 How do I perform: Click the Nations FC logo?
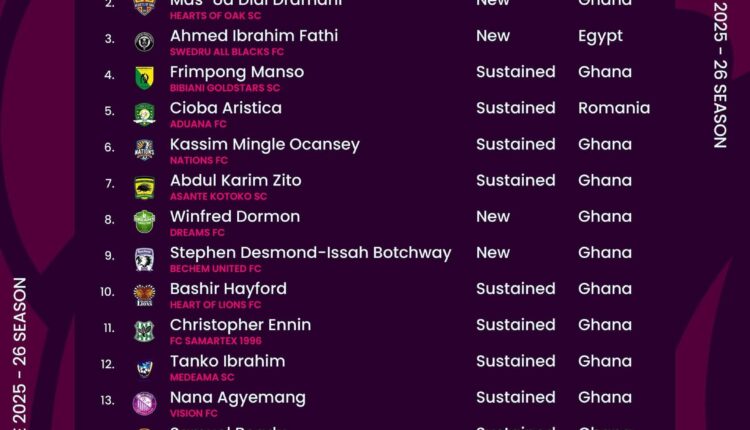click(x=144, y=150)
